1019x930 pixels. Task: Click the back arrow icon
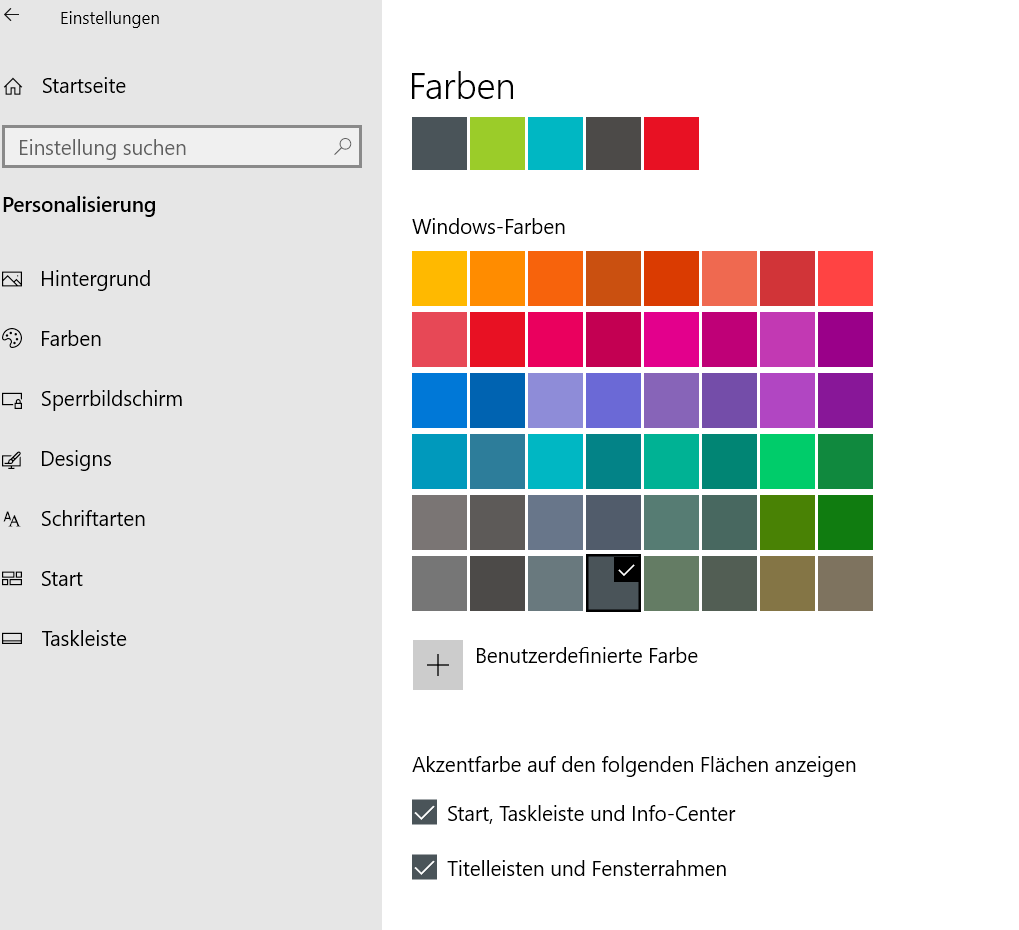[12, 16]
